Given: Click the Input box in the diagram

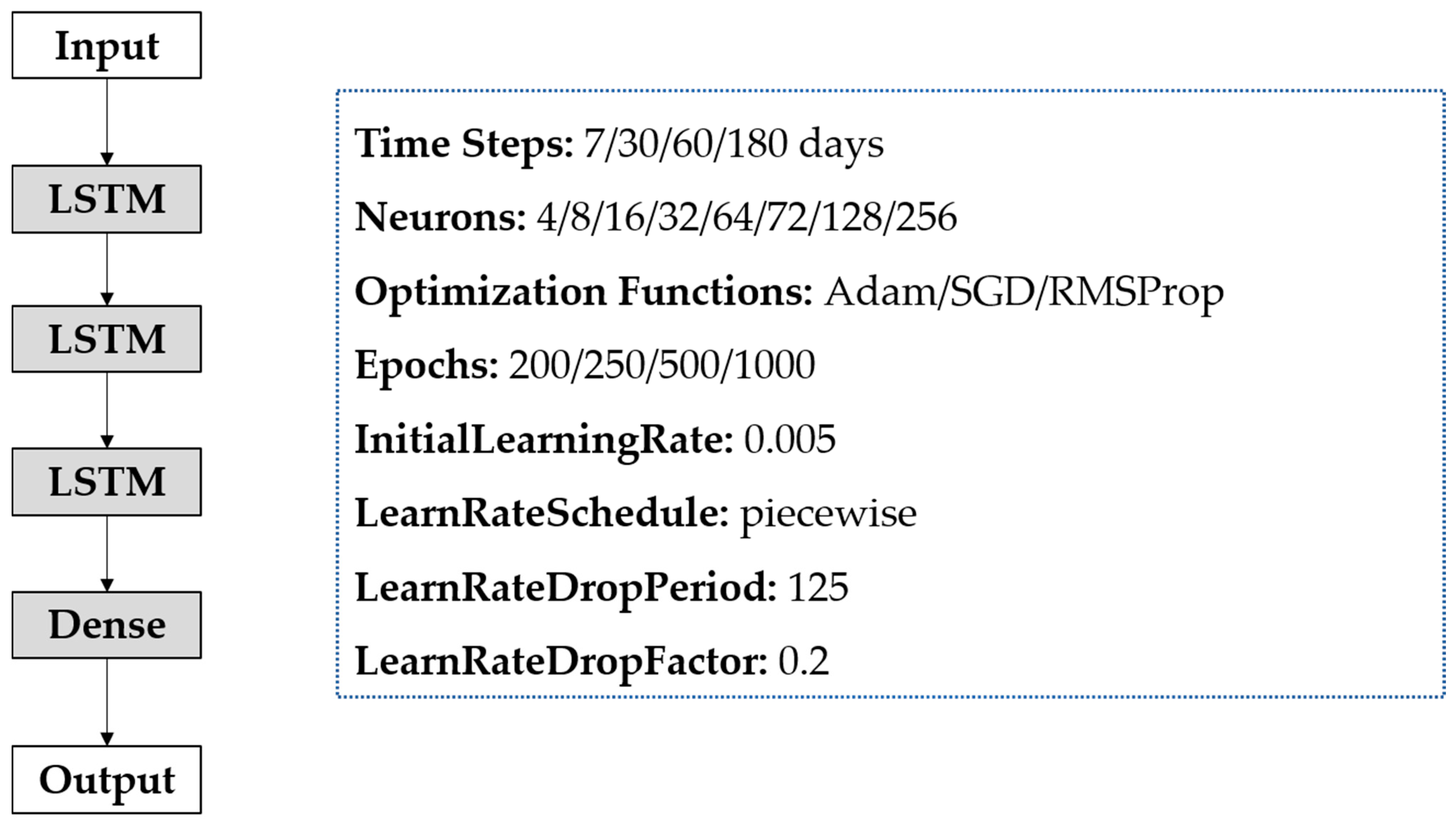Looking at the screenshot, I should pos(107,45).
